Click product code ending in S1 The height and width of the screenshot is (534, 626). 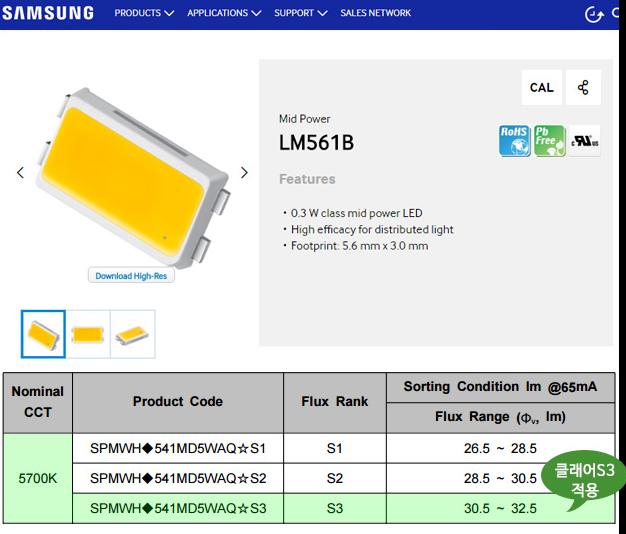click(x=178, y=449)
